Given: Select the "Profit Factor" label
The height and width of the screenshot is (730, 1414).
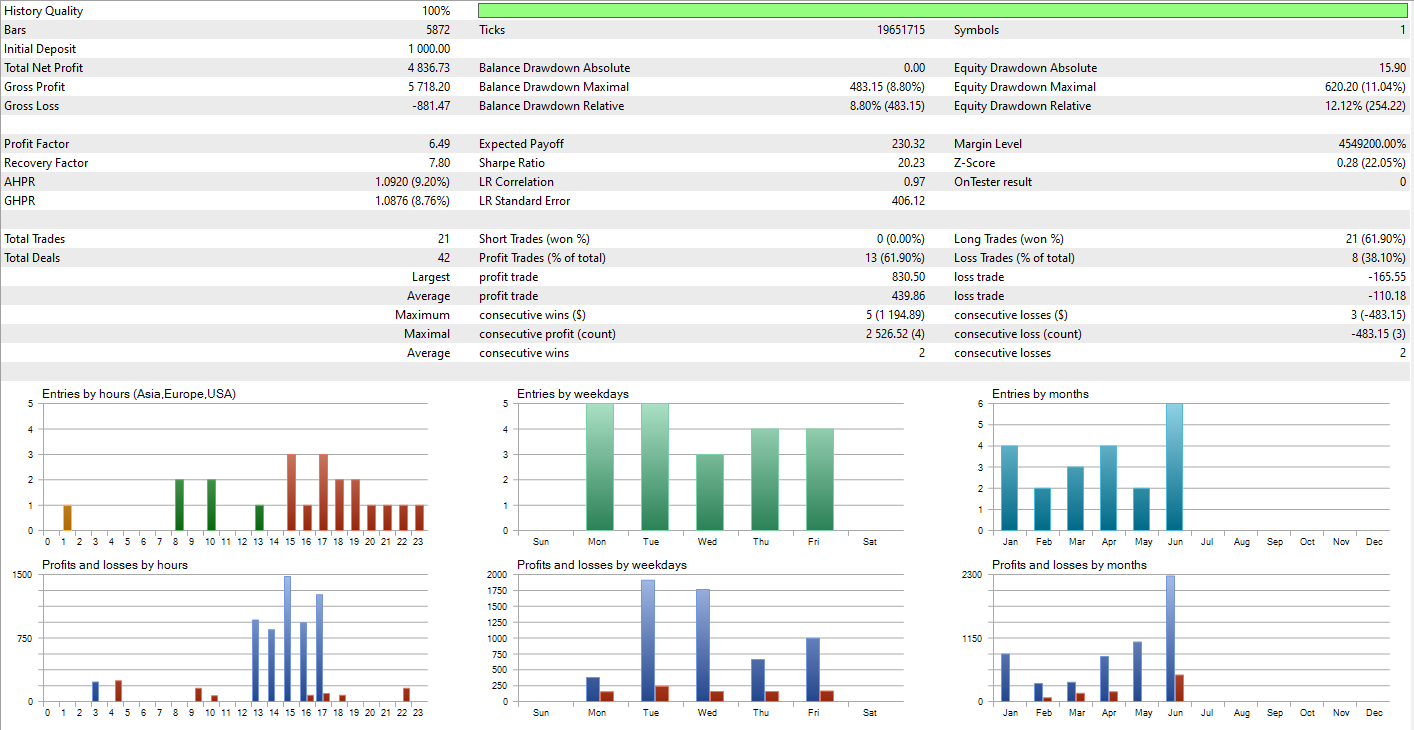Looking at the screenshot, I should click(x=37, y=144).
